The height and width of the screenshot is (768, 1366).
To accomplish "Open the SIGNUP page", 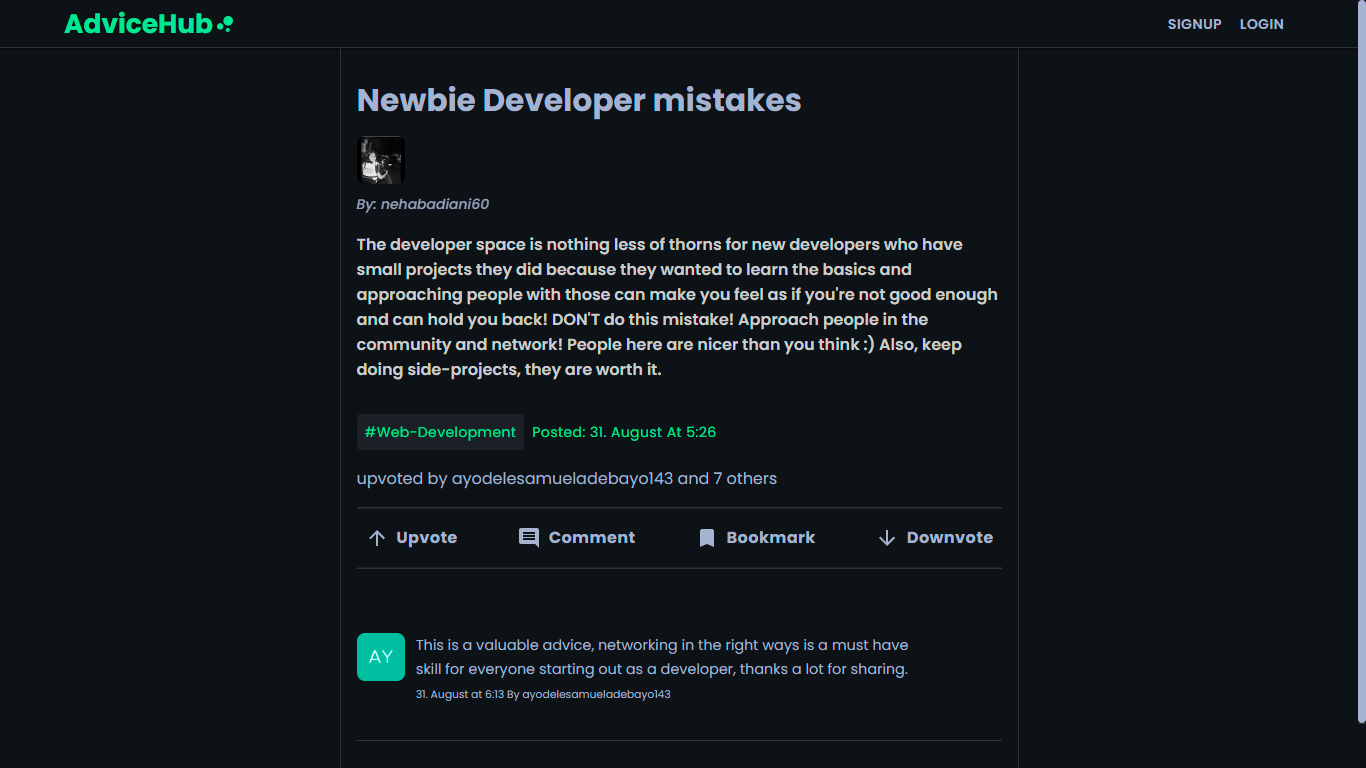I will pos(1195,24).
